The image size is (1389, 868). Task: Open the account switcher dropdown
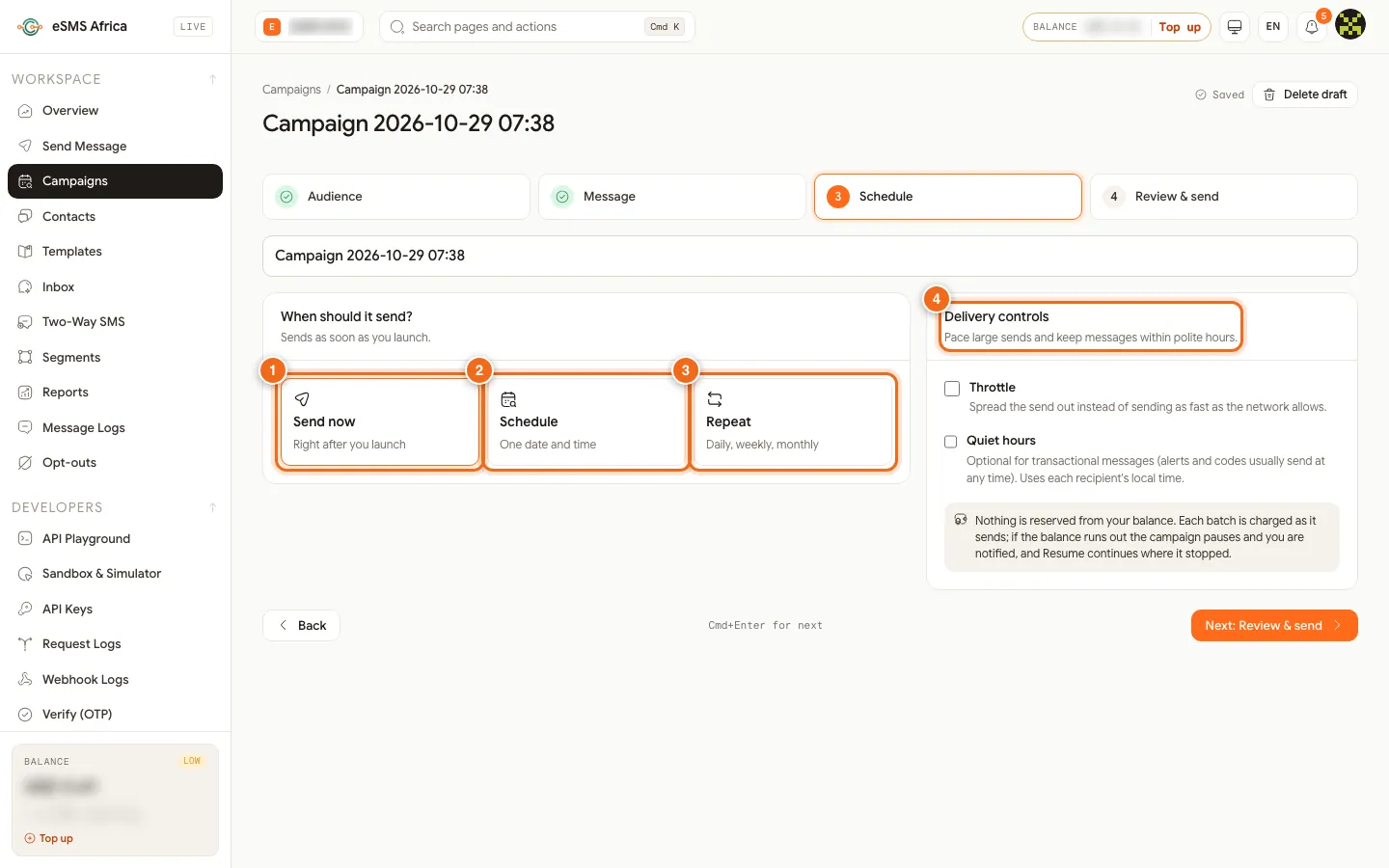(x=309, y=27)
